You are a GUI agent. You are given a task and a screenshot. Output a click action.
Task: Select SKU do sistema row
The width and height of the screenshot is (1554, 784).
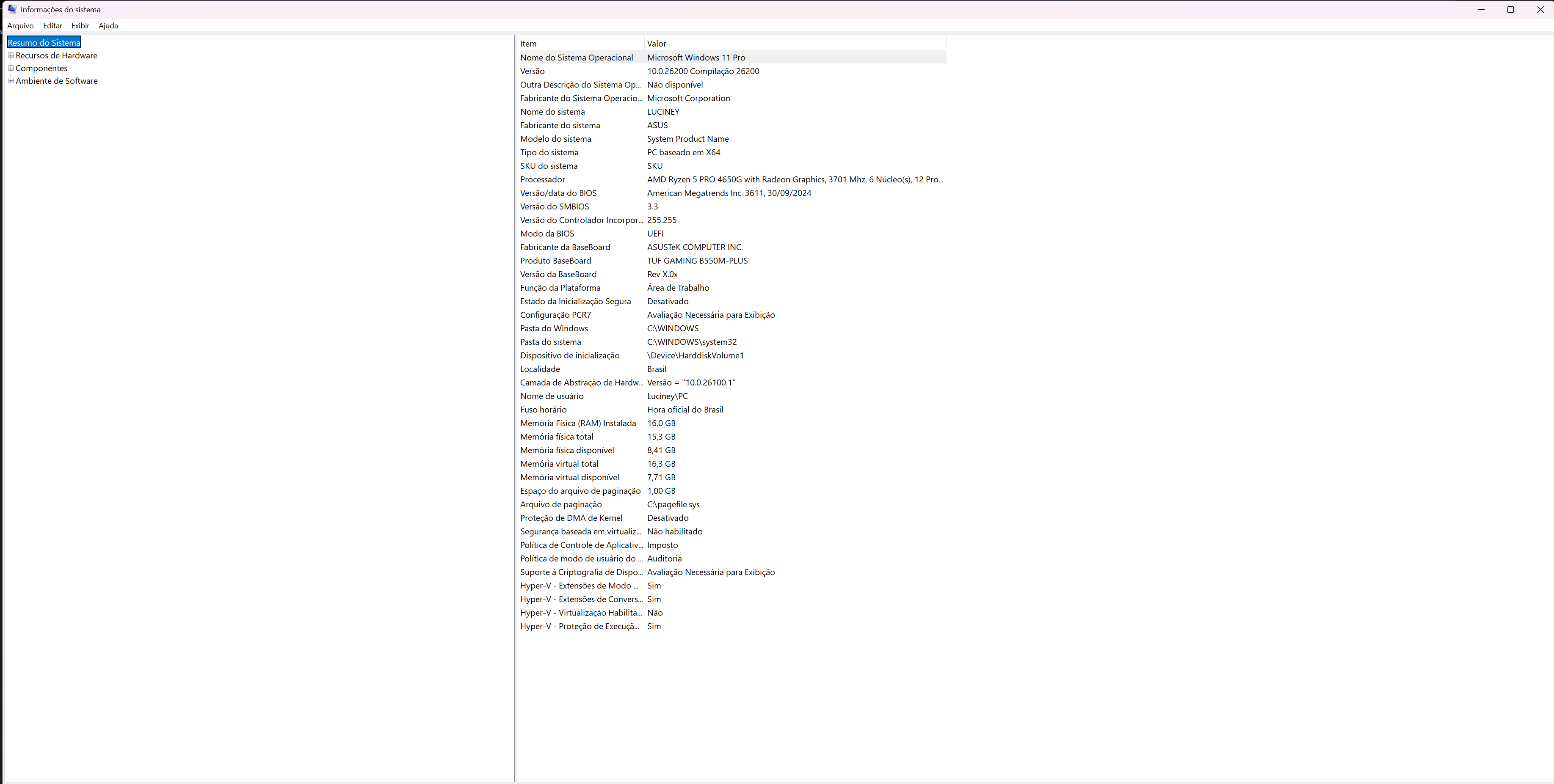[x=732, y=166]
